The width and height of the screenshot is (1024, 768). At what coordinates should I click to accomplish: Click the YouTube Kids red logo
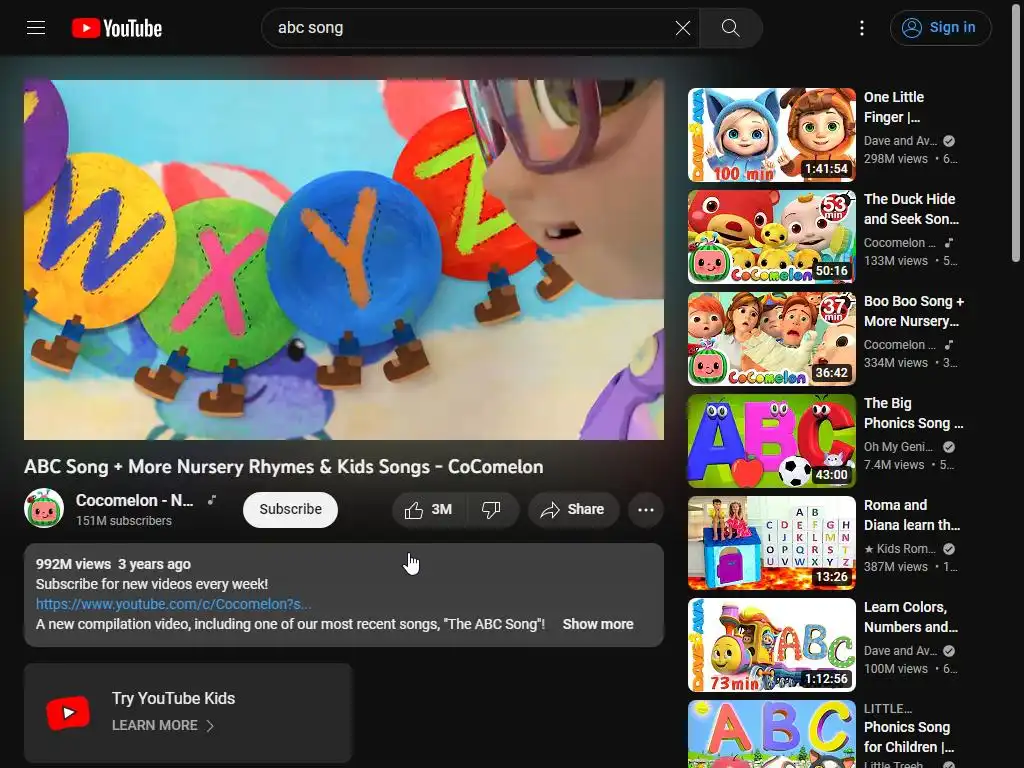point(68,713)
